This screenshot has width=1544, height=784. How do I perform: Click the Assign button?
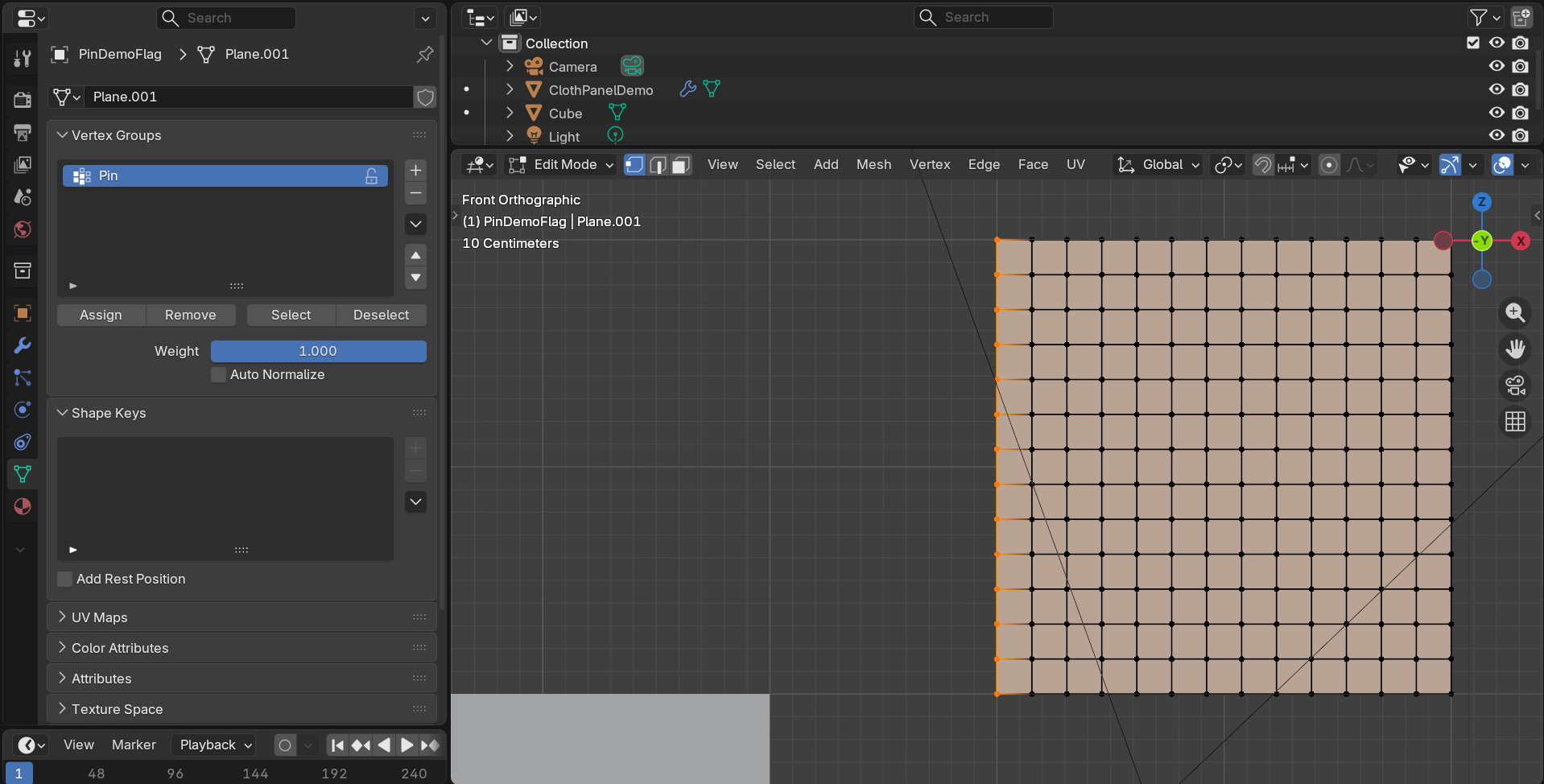[x=101, y=316]
